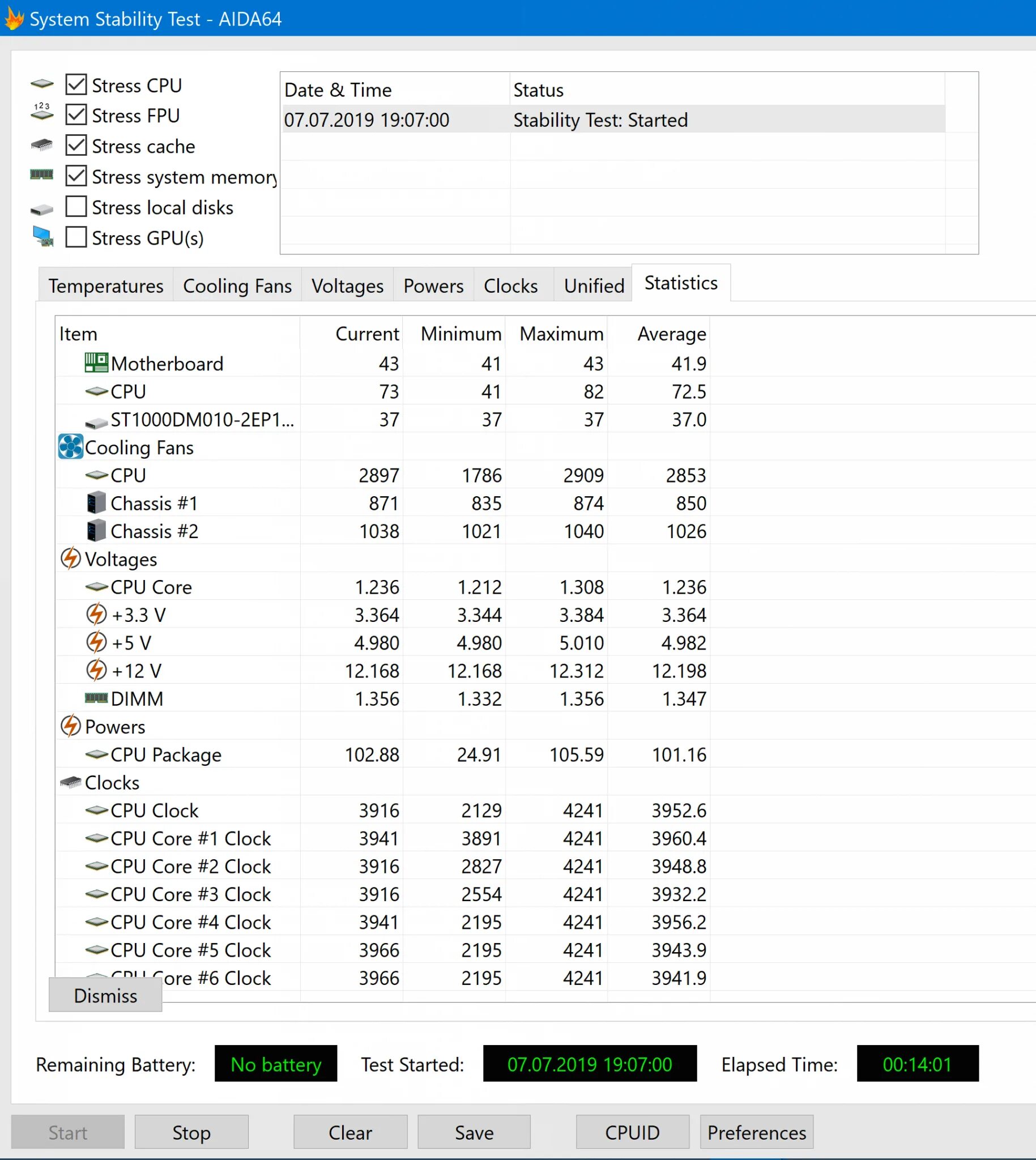The height and width of the screenshot is (1160, 1036).
Task: Open Preferences
Action: tap(757, 1132)
